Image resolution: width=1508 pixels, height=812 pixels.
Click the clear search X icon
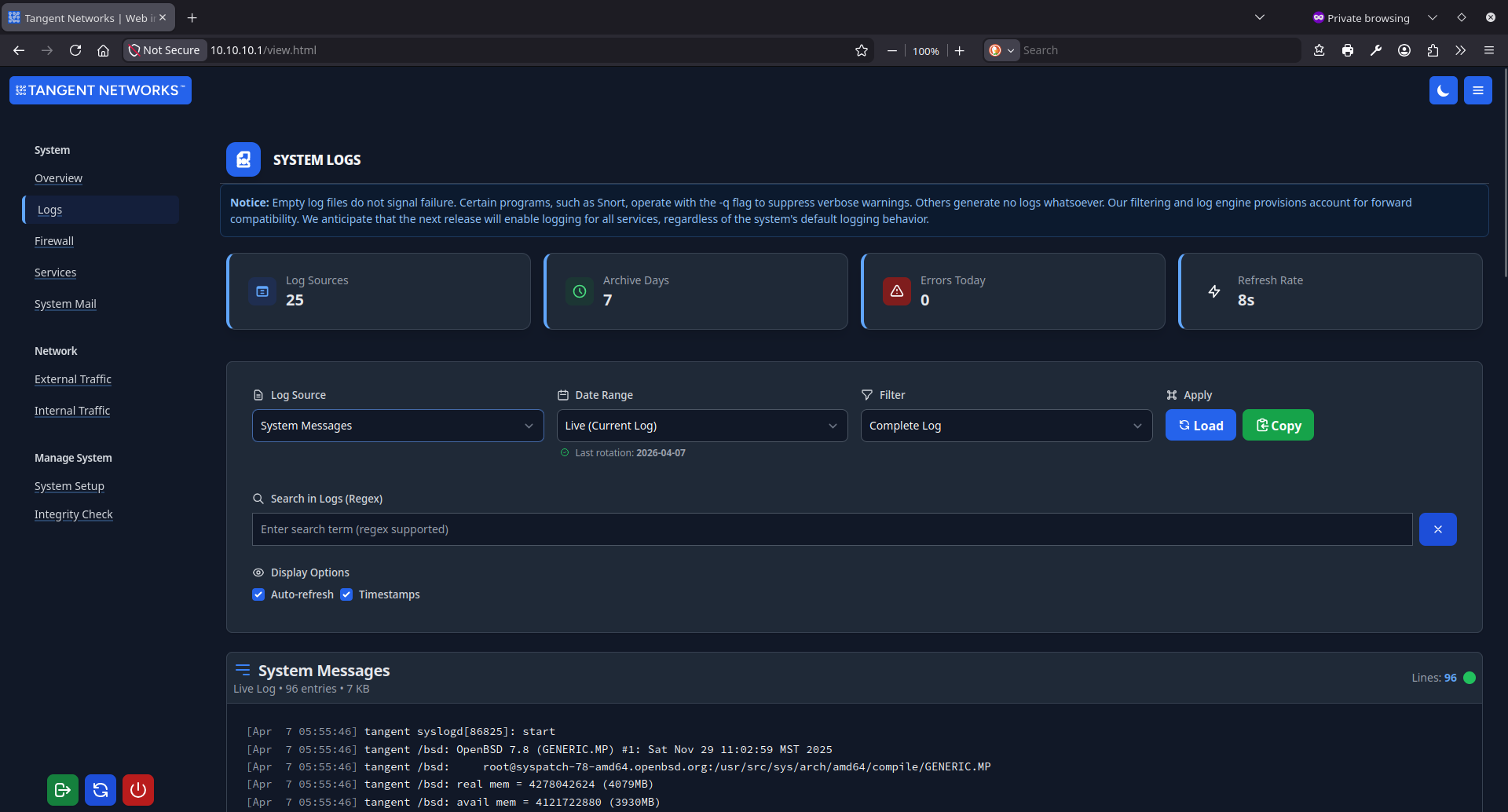(1437, 529)
